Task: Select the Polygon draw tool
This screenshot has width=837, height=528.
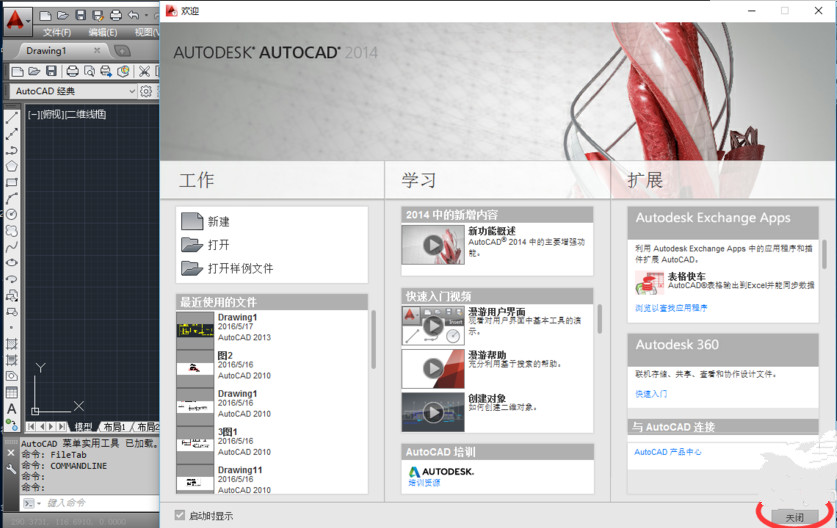Action: click(x=12, y=166)
